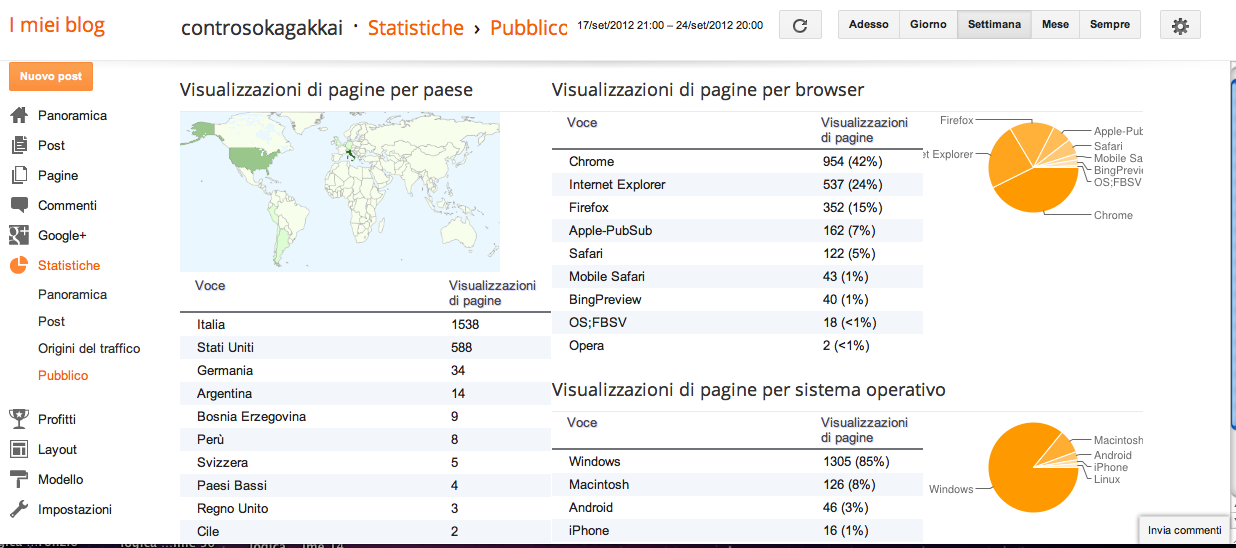
Task: Click the Google+ icon in sidebar
Action: (x=19, y=235)
